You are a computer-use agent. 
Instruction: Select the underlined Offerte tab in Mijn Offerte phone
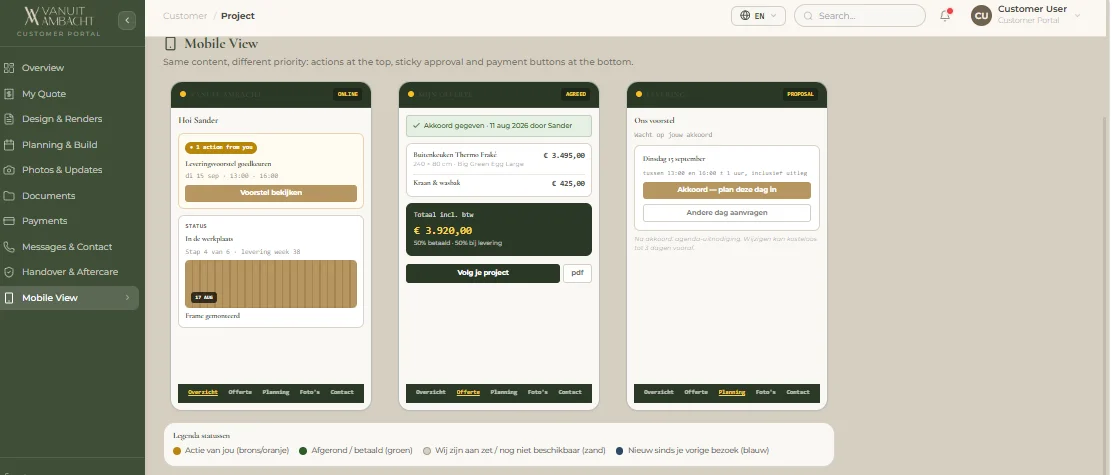[468, 392]
